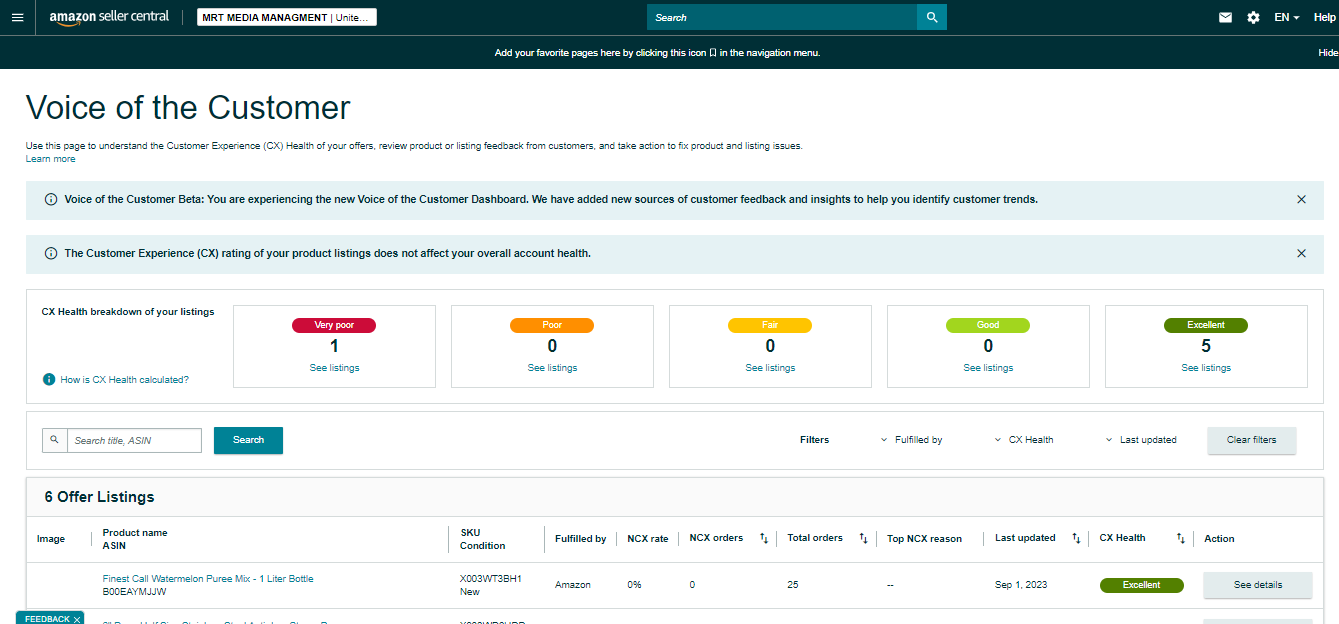This screenshot has height=624, width=1339.
Task: See listings under Very poor
Action: point(334,368)
